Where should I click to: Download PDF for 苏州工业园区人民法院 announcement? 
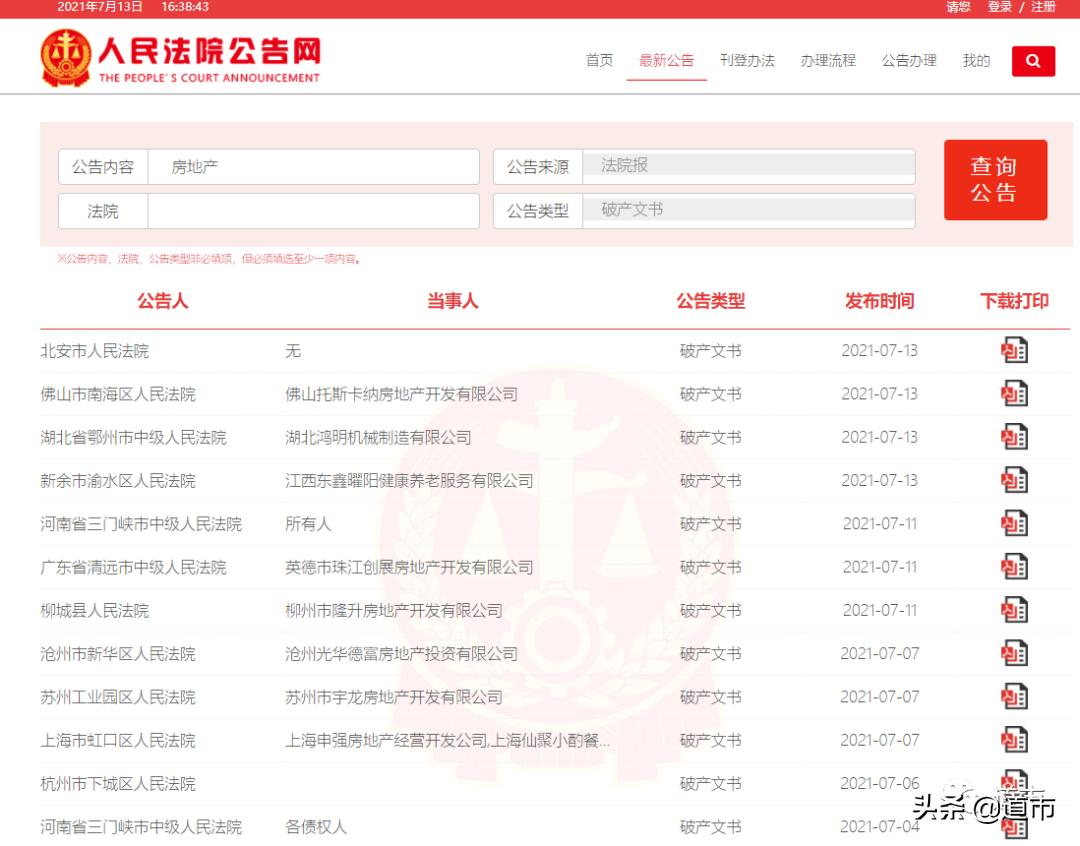(1014, 697)
